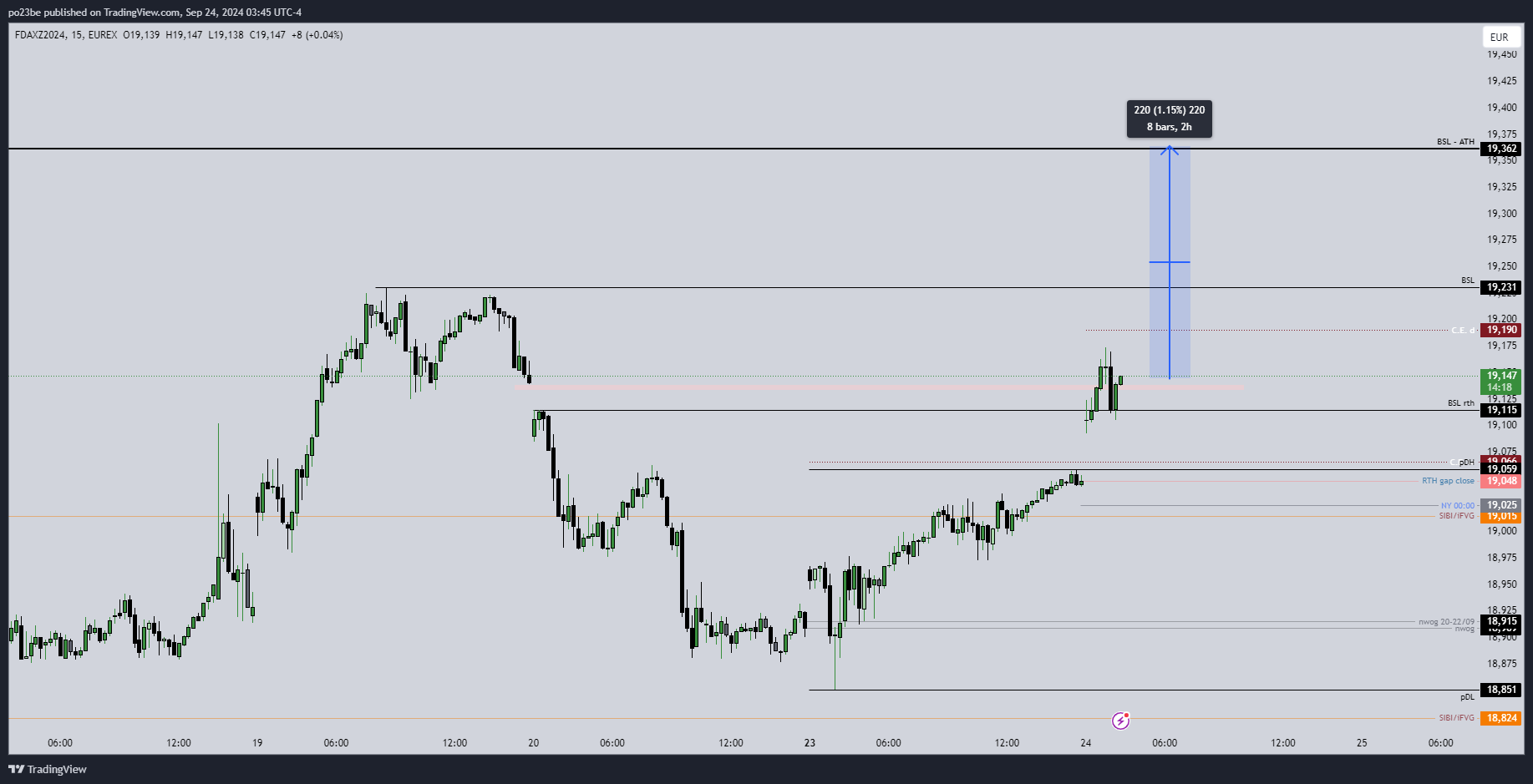The image size is (1533, 784).
Task: Select the 19,362 BSL - ATH price label
Action: (1501, 149)
